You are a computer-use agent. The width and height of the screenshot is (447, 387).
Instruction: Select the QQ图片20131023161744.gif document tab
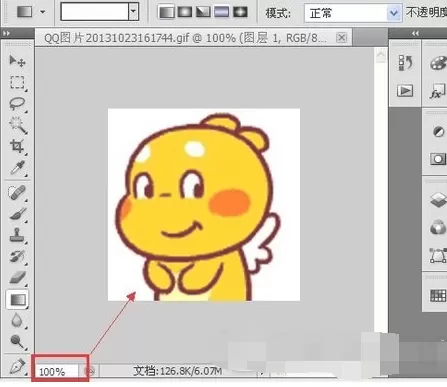click(x=185, y=38)
